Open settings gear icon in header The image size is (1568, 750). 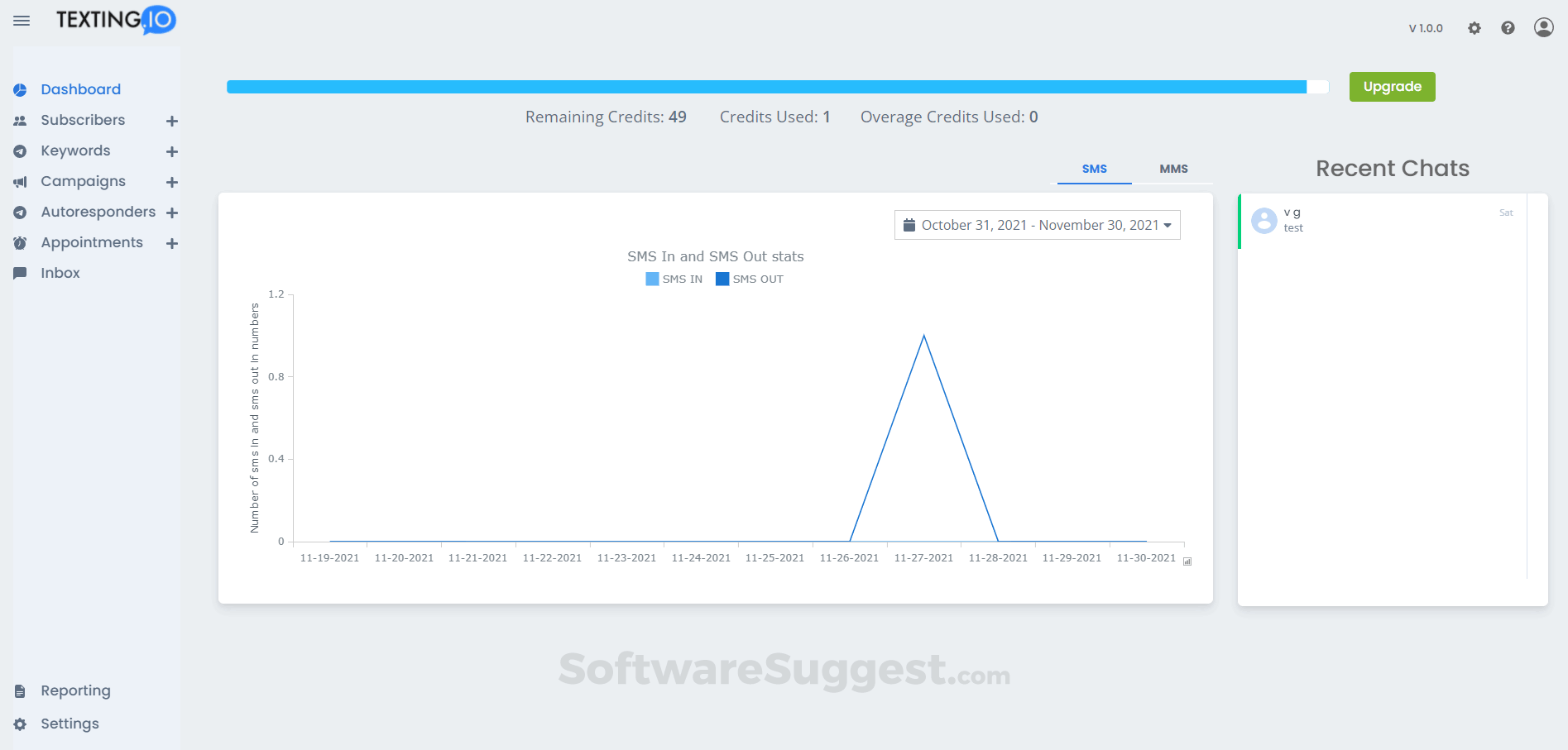click(x=1474, y=28)
